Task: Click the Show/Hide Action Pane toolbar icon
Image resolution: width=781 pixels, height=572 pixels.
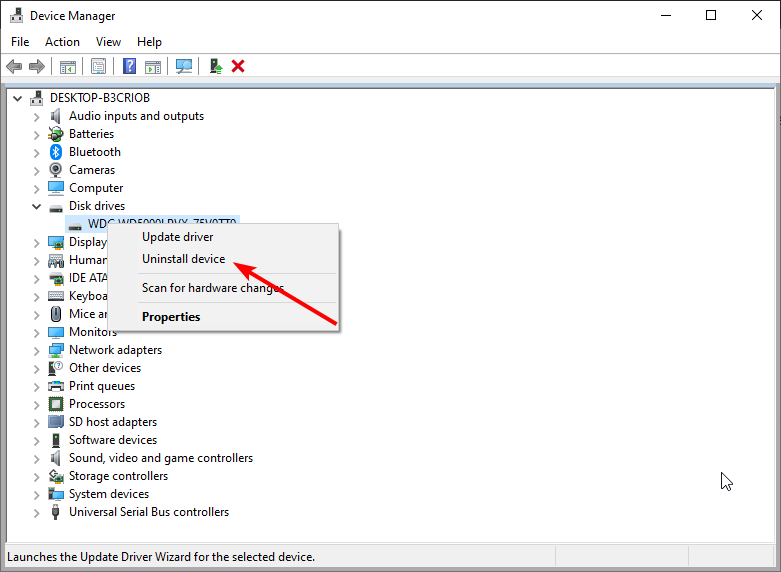Action: point(153,66)
